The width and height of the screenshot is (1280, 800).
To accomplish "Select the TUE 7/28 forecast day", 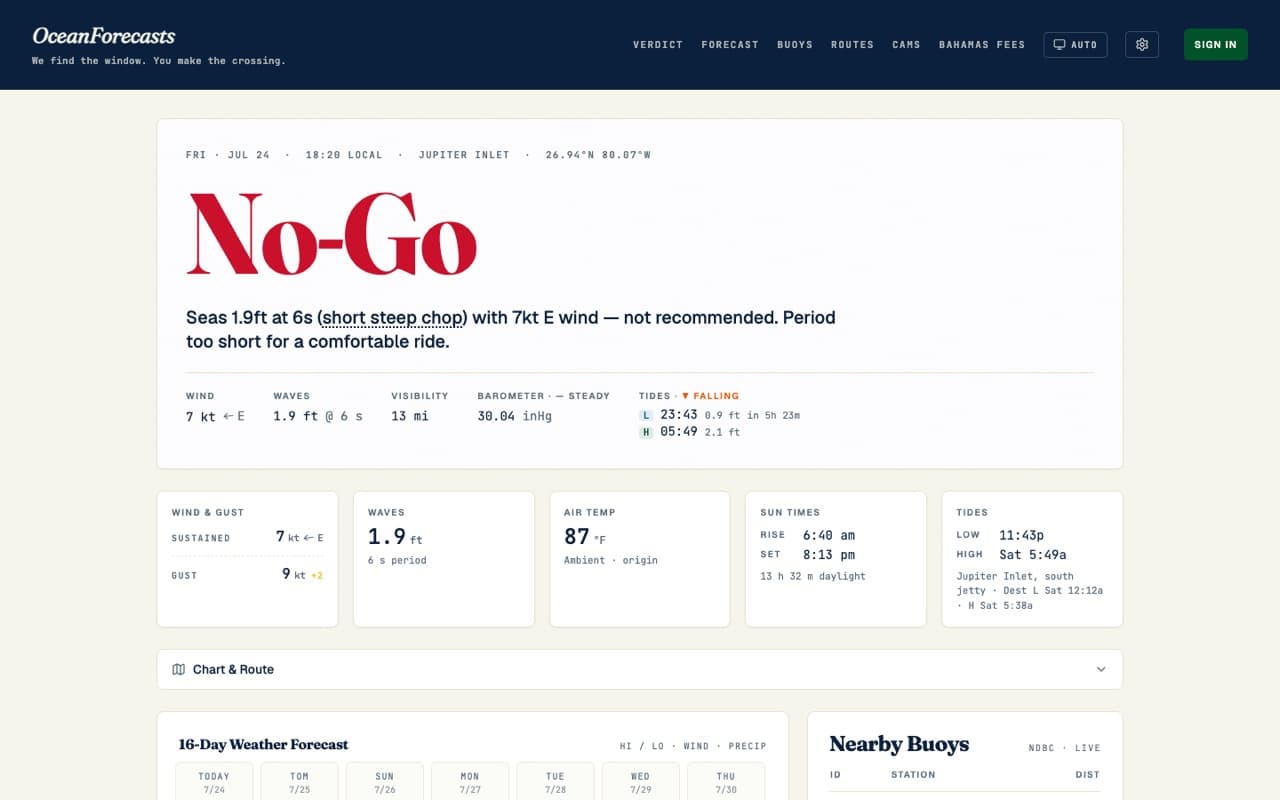I will (555, 782).
